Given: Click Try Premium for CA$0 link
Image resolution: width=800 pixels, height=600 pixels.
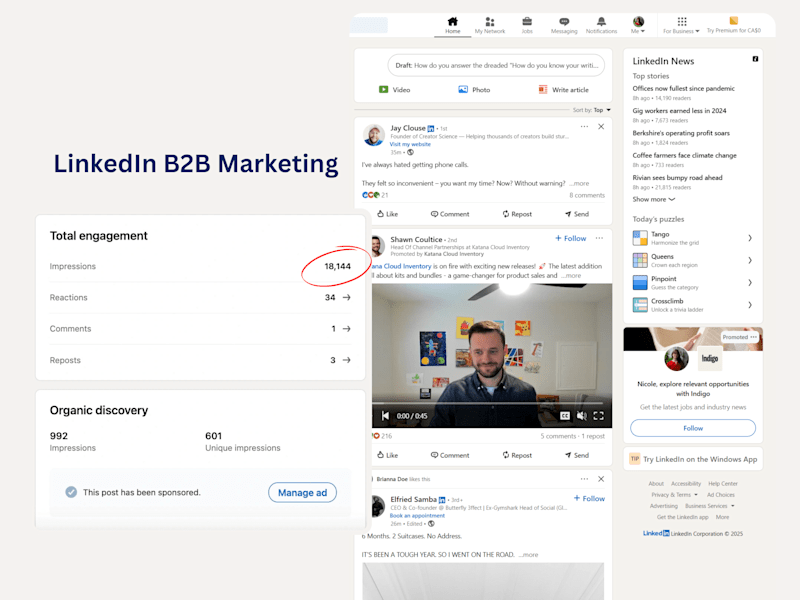Looking at the screenshot, I should pyautogui.click(x=734, y=26).
